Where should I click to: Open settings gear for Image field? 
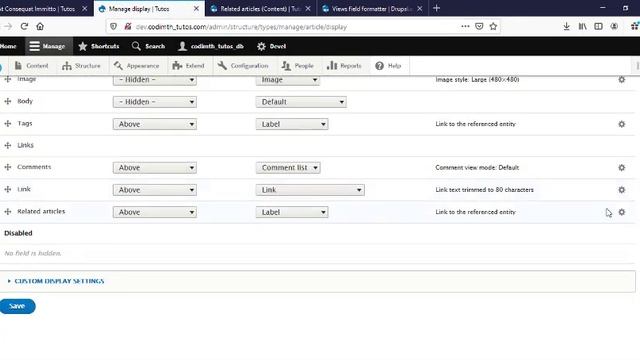[621, 80]
